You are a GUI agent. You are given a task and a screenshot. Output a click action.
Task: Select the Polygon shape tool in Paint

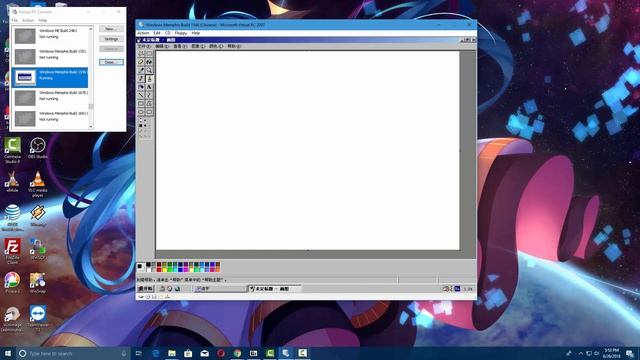click(149, 104)
